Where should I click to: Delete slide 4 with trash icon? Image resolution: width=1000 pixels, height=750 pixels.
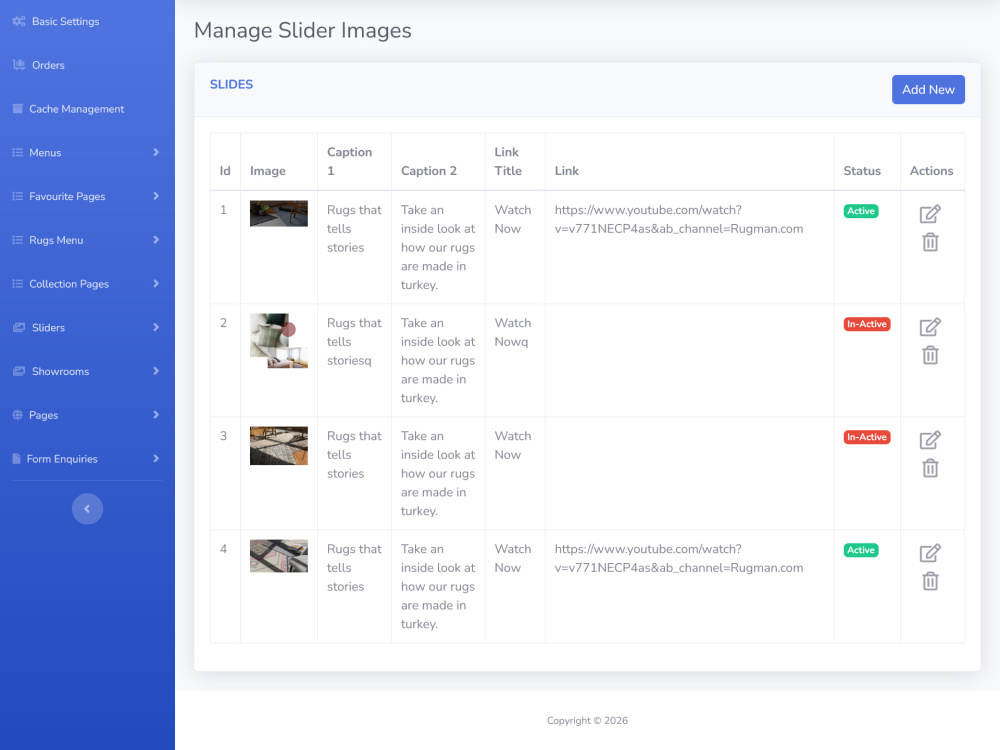(x=930, y=581)
